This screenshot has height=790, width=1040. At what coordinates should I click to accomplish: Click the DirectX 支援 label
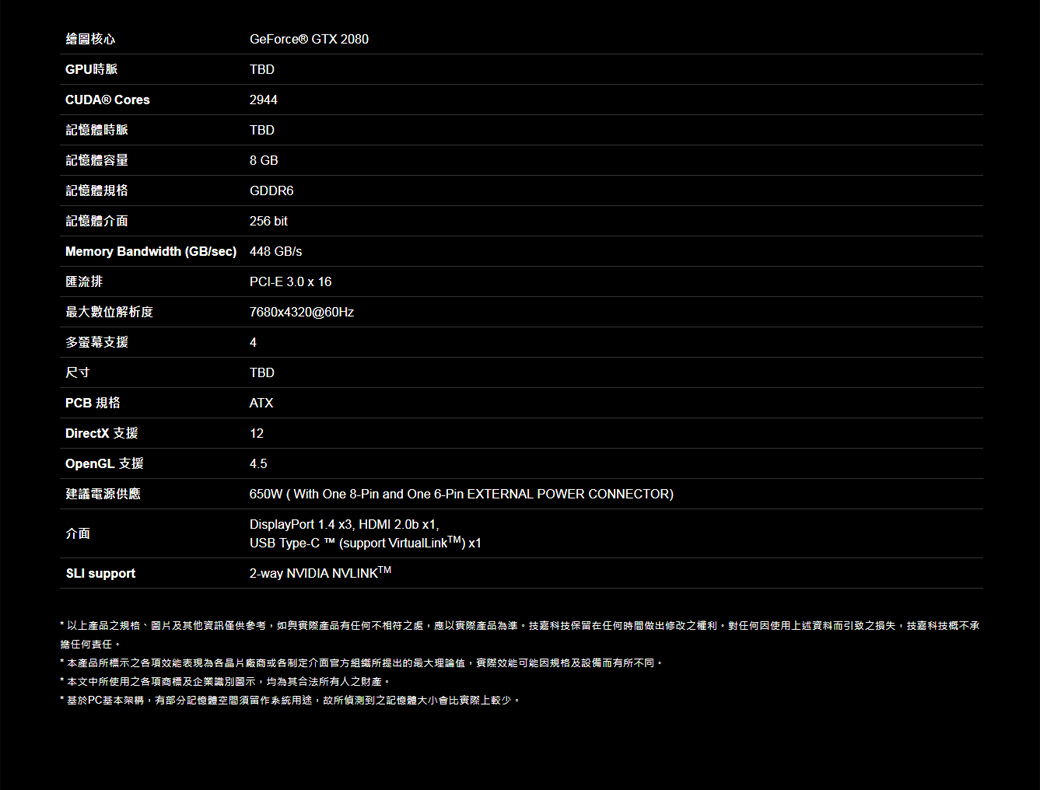[x=101, y=433]
